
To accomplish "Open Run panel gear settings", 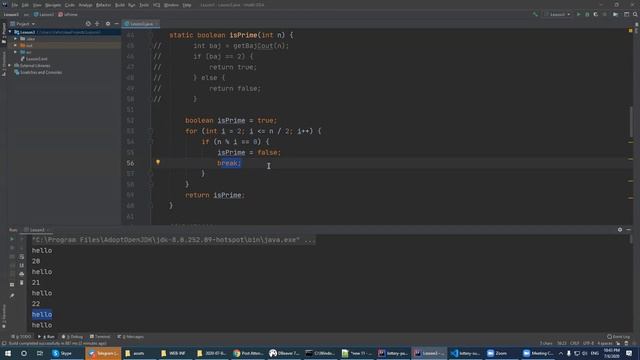I will click(620, 230).
